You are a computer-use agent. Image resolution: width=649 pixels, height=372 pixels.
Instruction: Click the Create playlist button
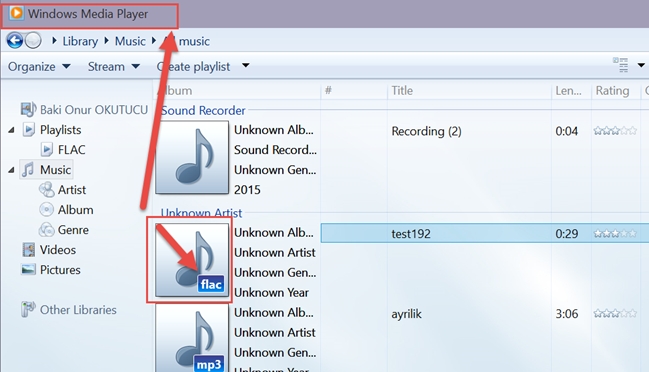tap(193, 67)
